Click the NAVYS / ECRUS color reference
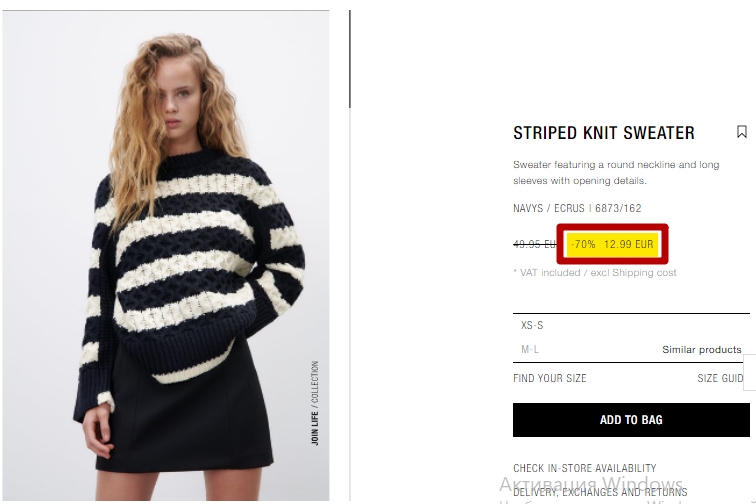 (x=577, y=208)
